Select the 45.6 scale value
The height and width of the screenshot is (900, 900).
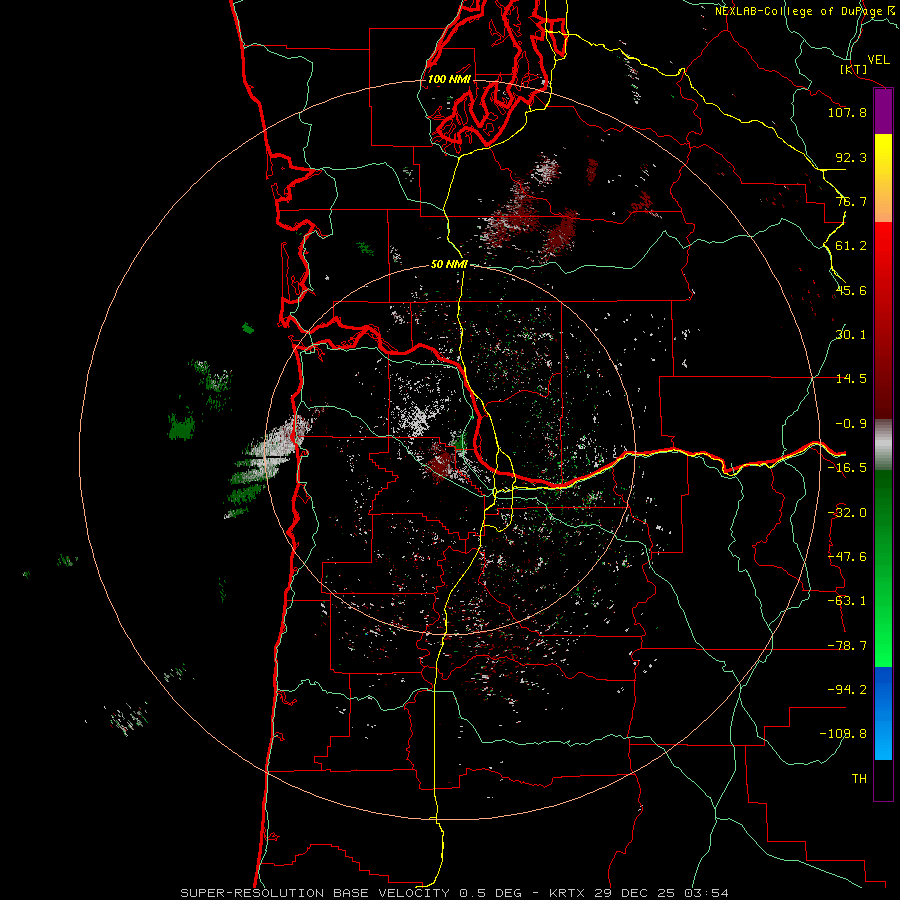(x=851, y=290)
